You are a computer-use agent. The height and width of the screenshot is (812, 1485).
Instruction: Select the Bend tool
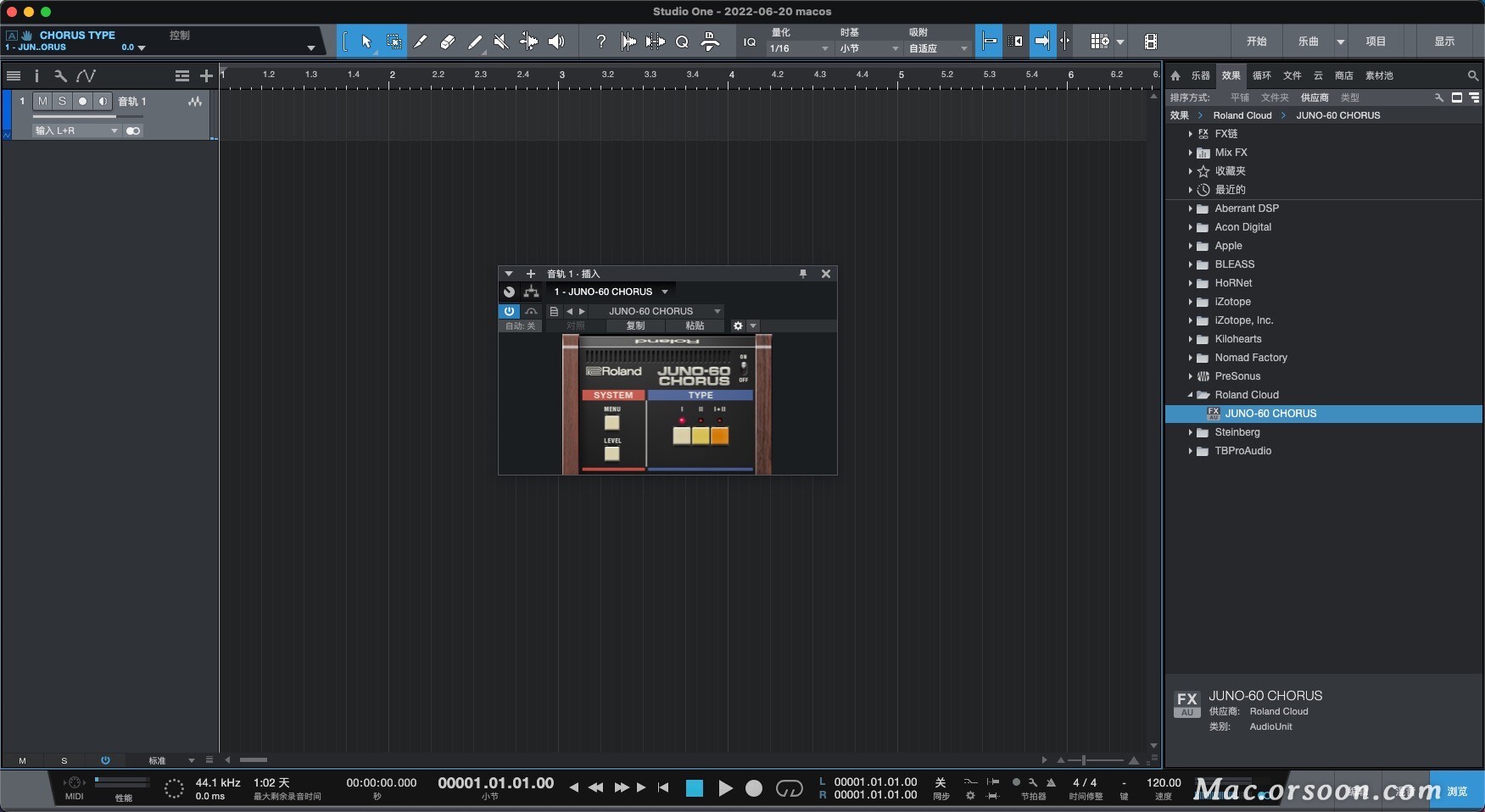point(528,42)
